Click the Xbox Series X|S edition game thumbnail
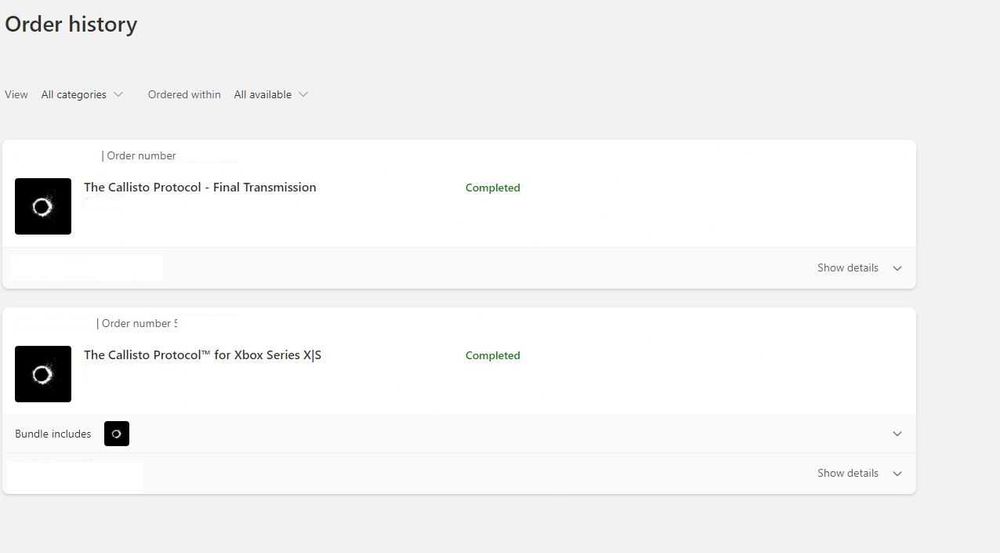The width and height of the screenshot is (1000, 553). click(x=43, y=374)
